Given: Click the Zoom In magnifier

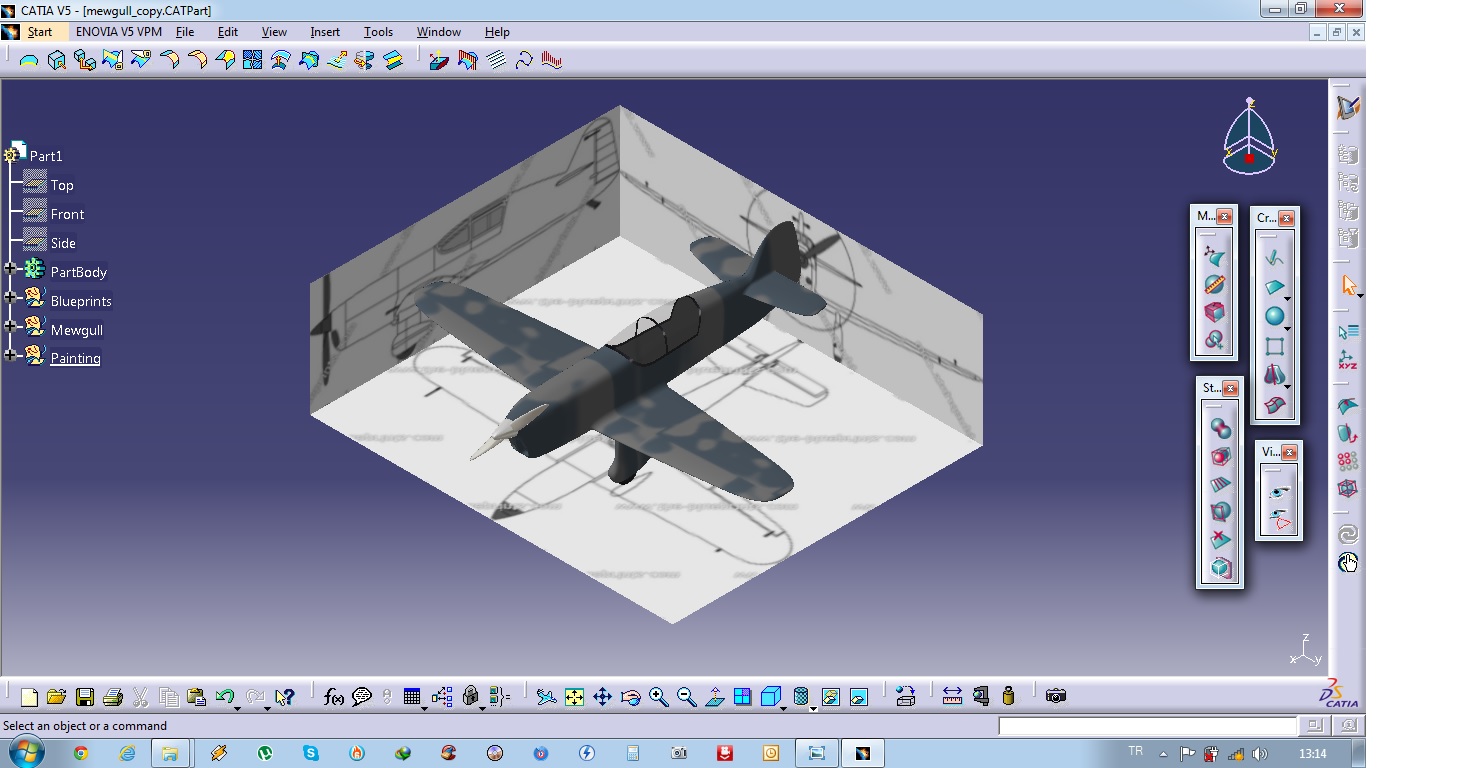Looking at the screenshot, I should (658, 697).
